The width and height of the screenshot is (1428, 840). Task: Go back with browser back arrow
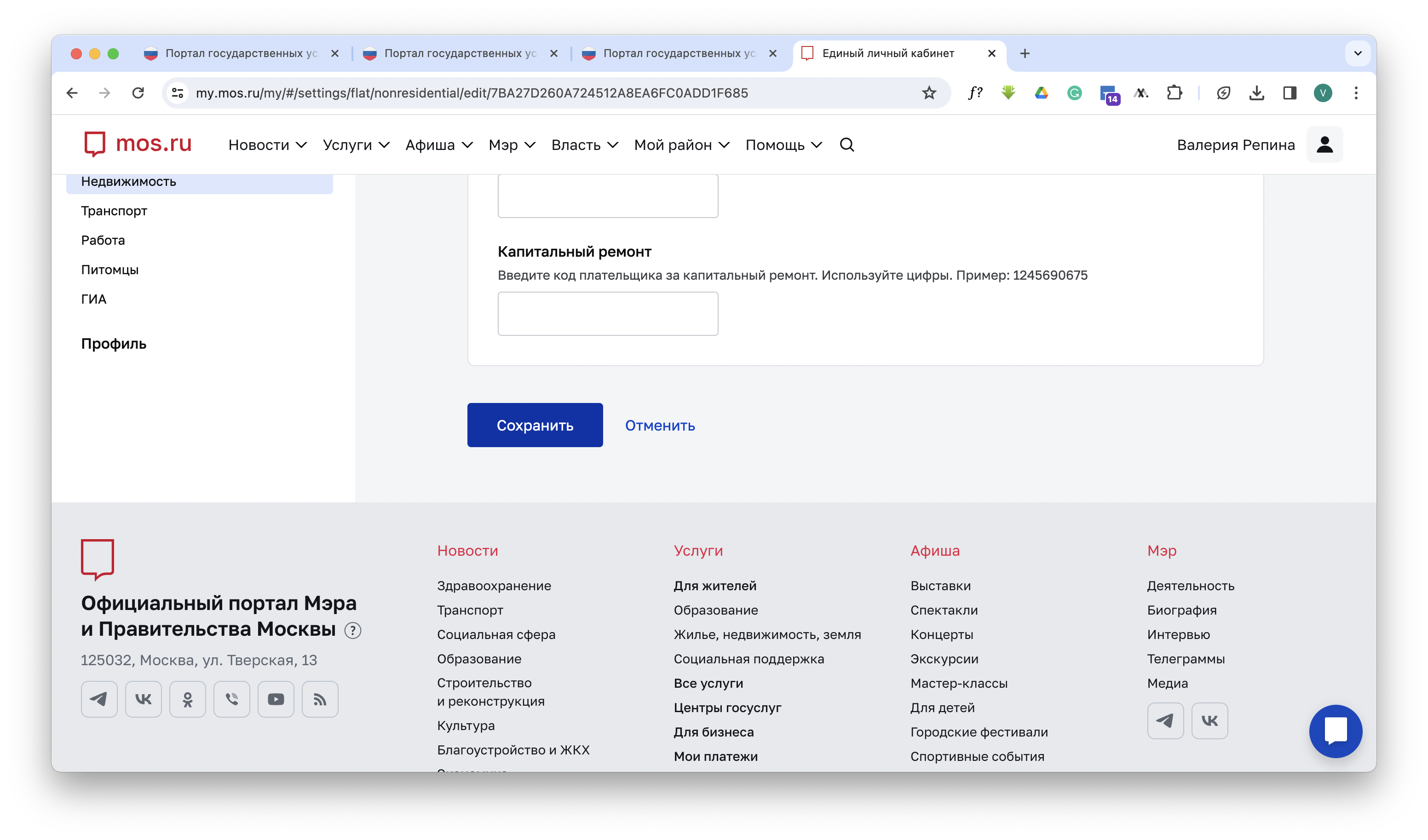click(x=72, y=93)
